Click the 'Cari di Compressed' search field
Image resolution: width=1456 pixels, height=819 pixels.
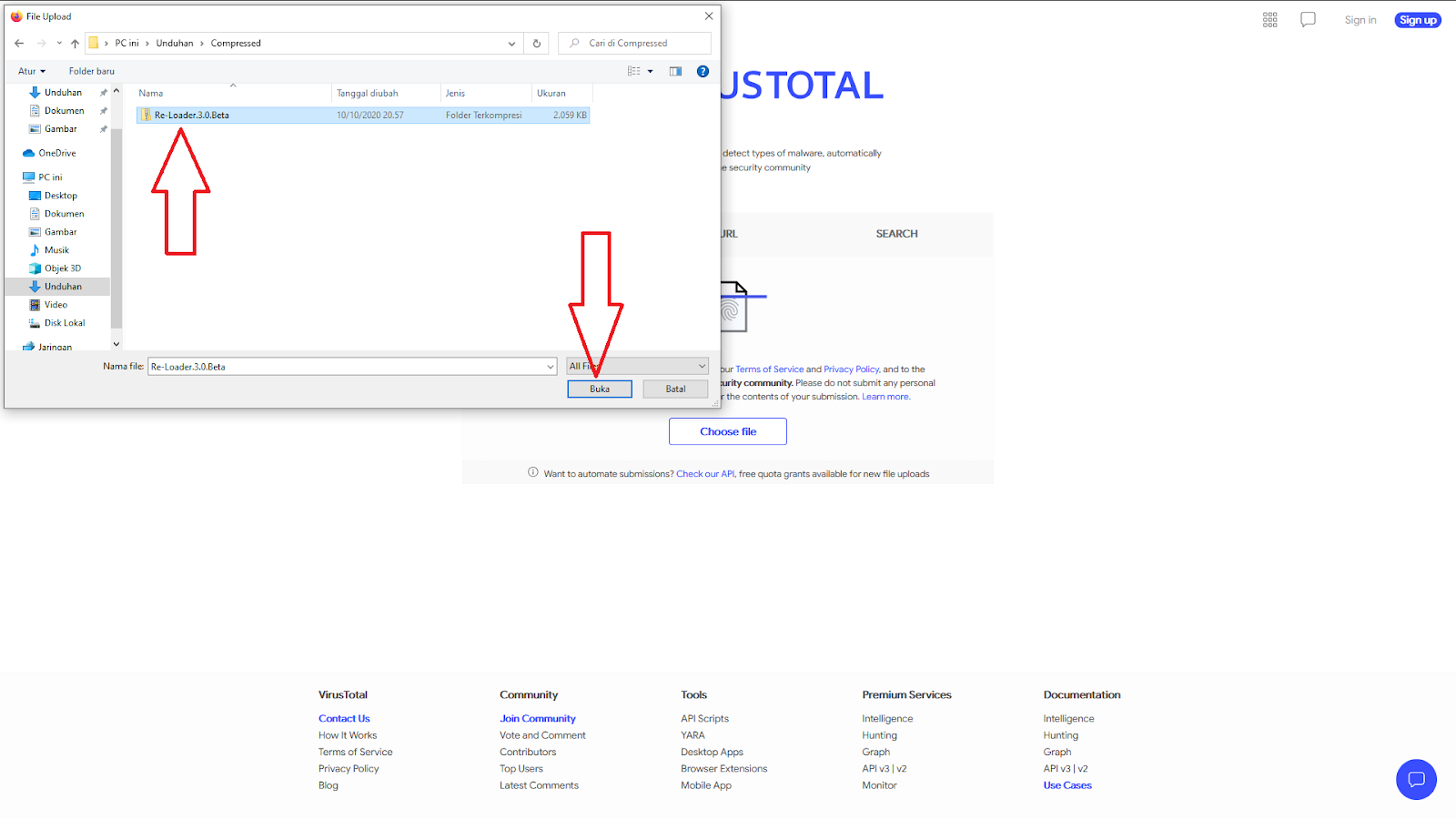tap(634, 43)
